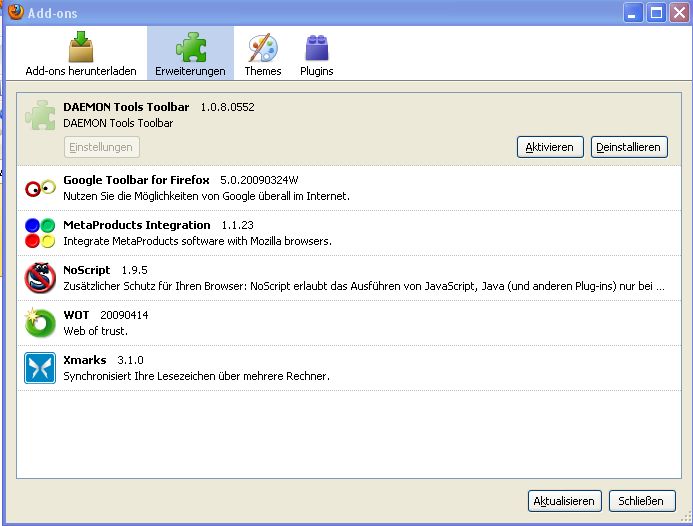Click the Xmarks blue butterfly icon
The image size is (693, 526).
click(x=40, y=368)
